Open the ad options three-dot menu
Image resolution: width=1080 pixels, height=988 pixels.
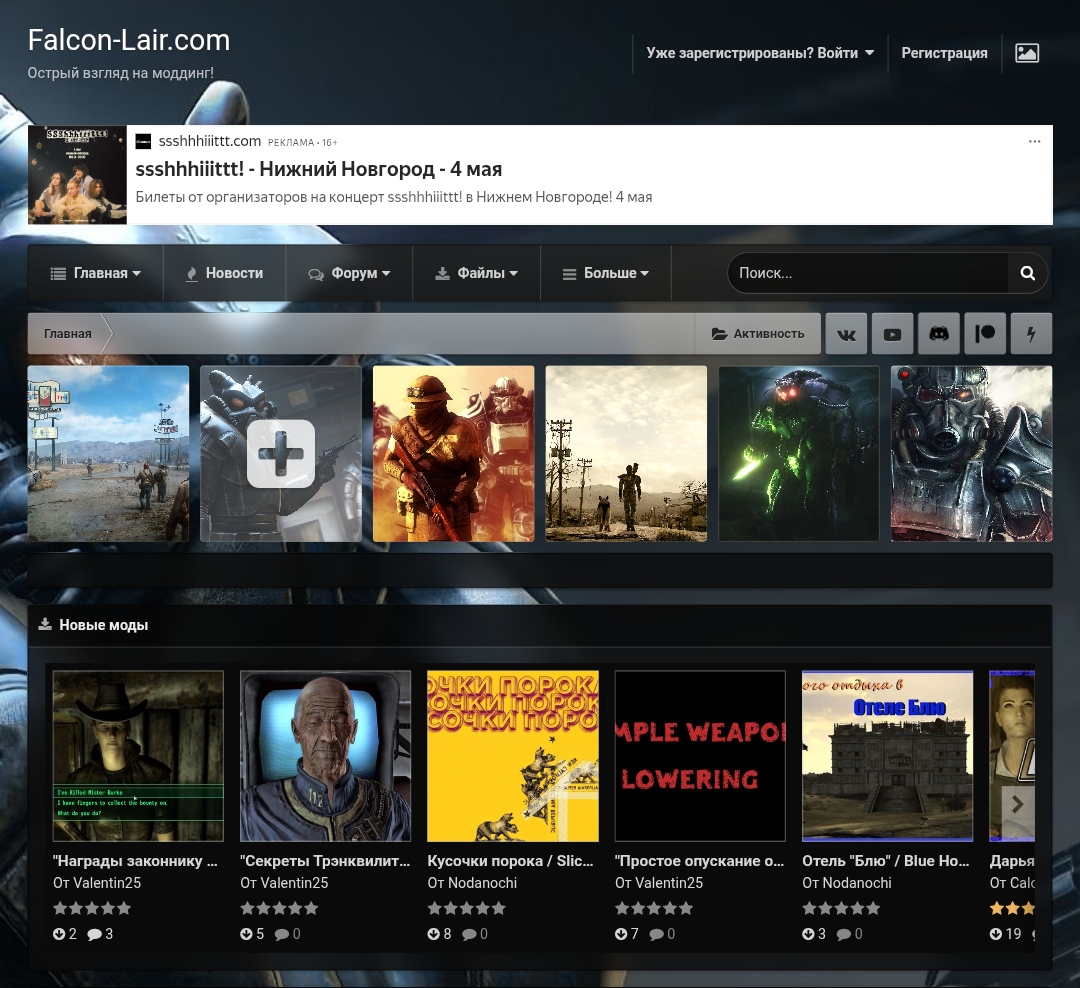tap(1034, 142)
